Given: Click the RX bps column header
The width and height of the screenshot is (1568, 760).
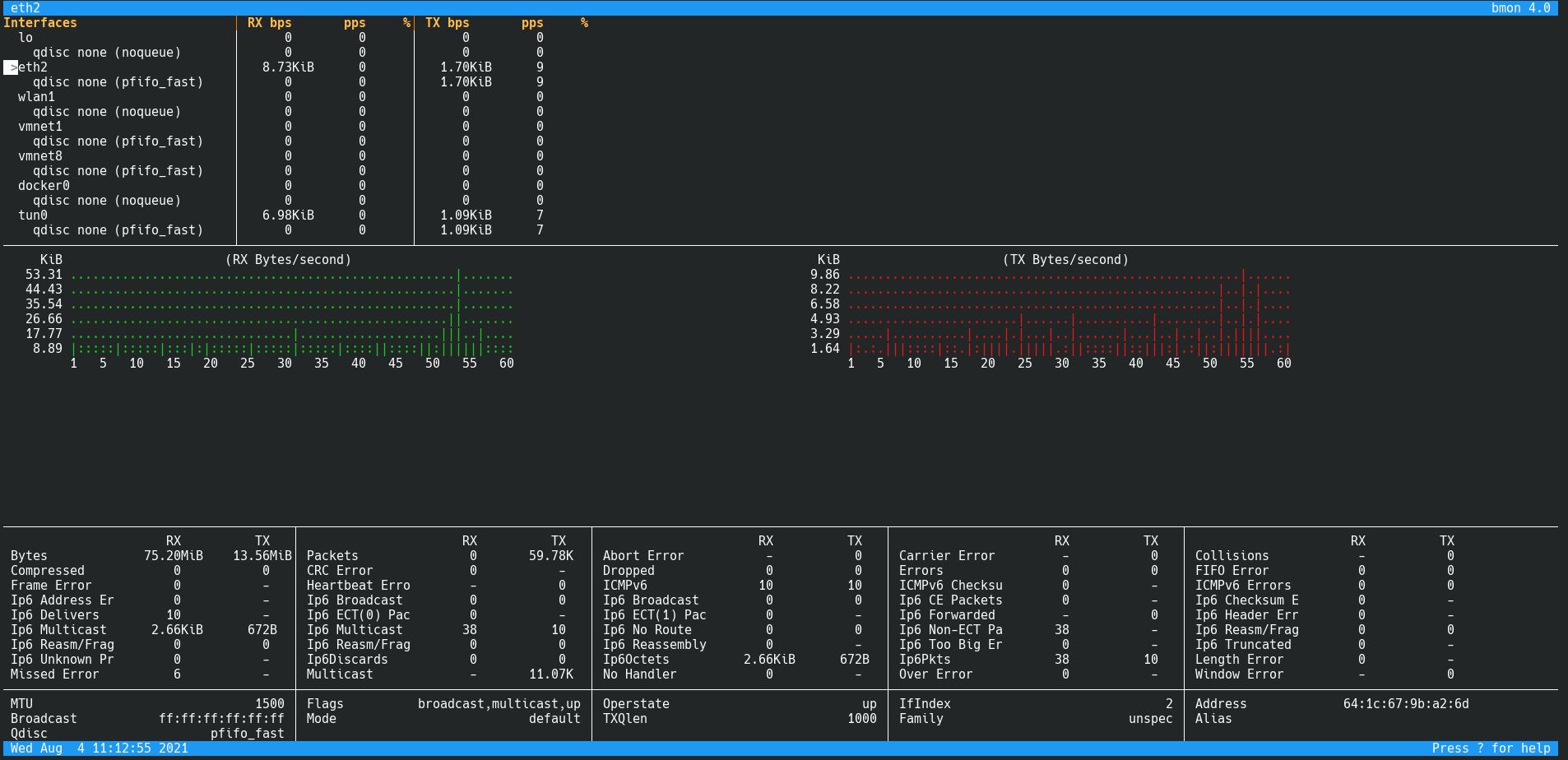Looking at the screenshot, I should click(269, 23).
